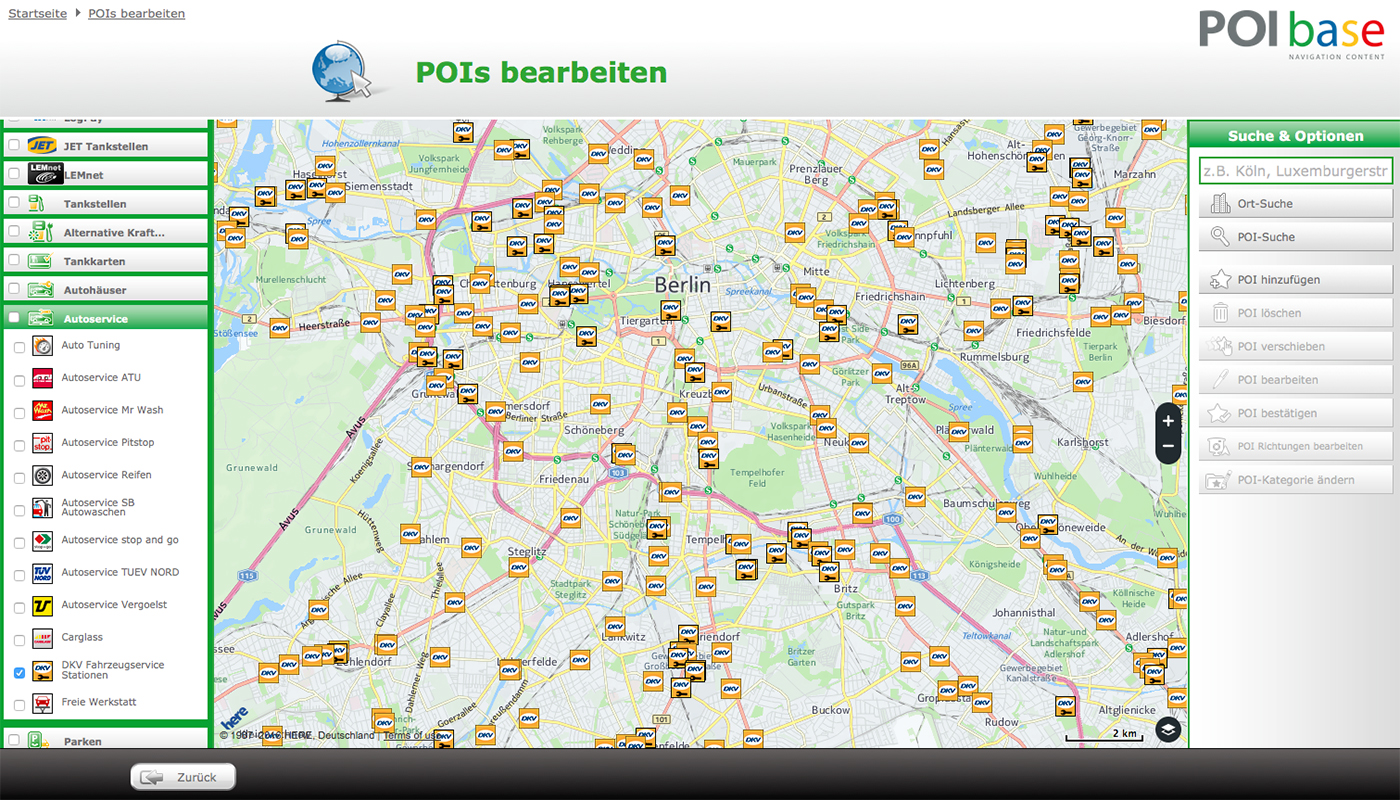Click the Autoservice Pitstop logo icon
1400x800 pixels.
tap(43, 443)
